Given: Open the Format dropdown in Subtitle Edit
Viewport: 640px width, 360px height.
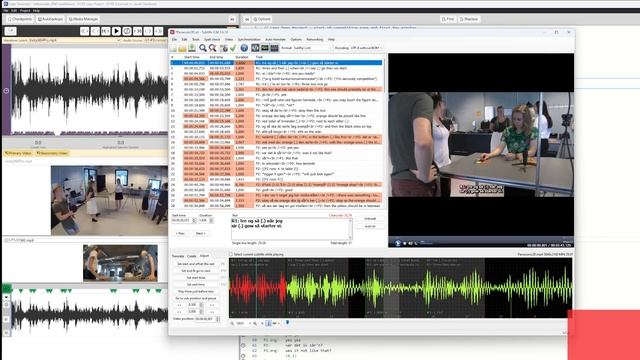Looking at the screenshot, I should 312,48.
